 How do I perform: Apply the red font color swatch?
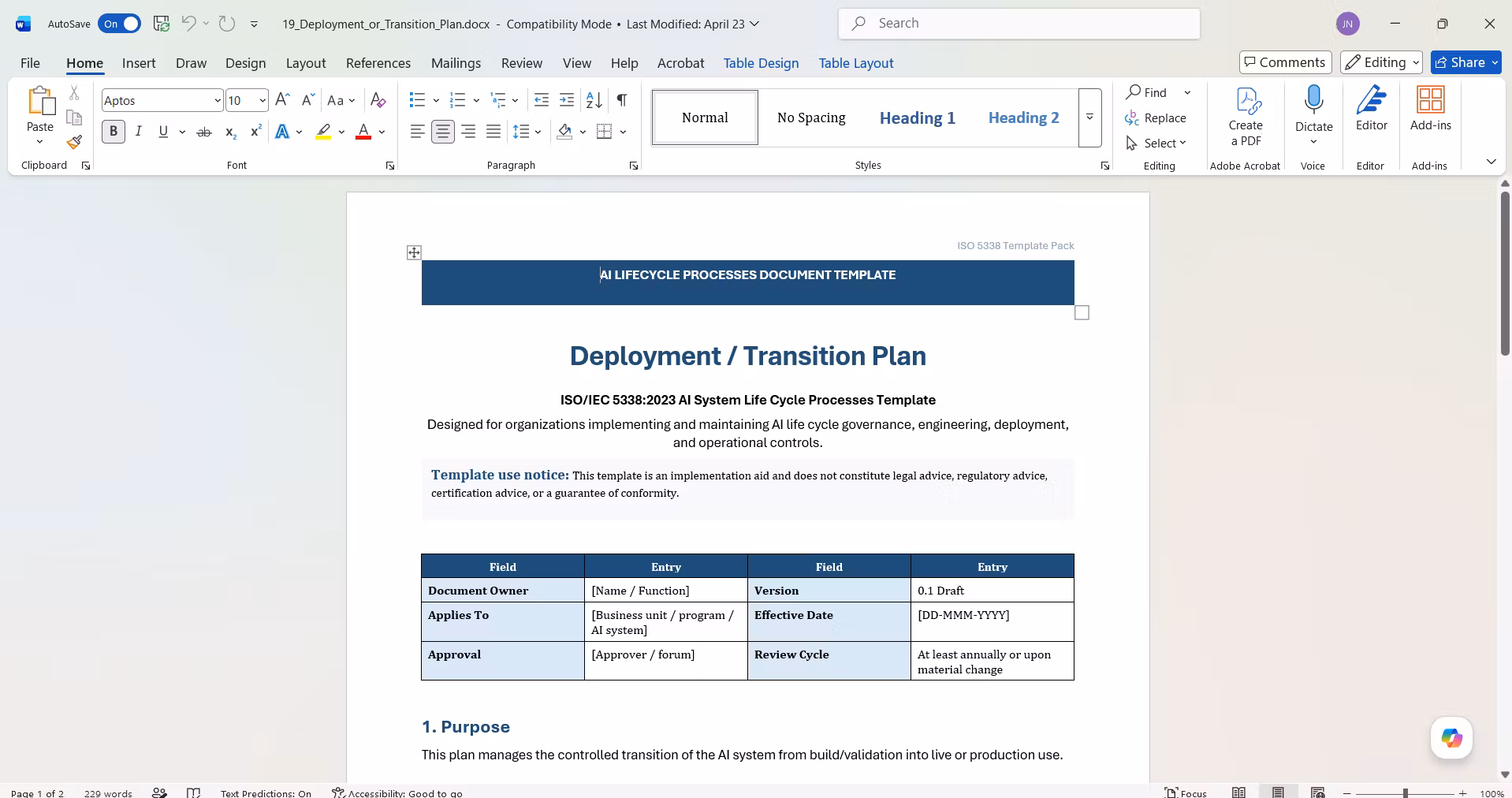coord(363,132)
